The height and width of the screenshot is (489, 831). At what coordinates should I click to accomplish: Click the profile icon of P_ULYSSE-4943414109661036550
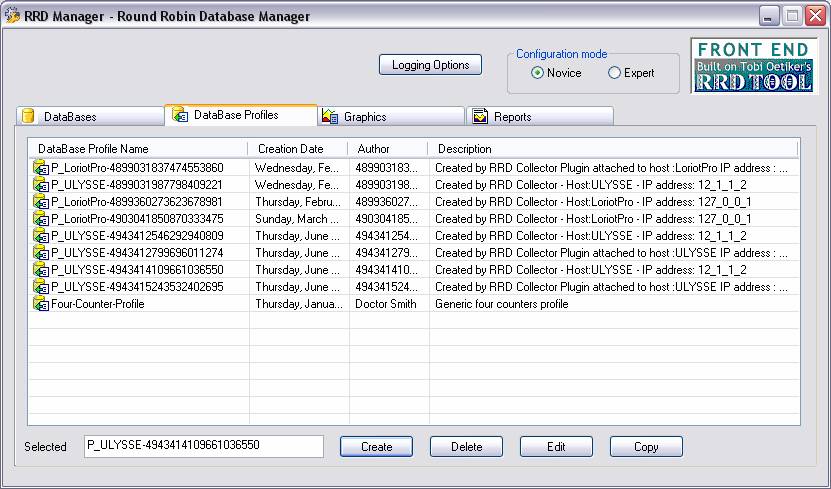pyautogui.click(x=41, y=270)
